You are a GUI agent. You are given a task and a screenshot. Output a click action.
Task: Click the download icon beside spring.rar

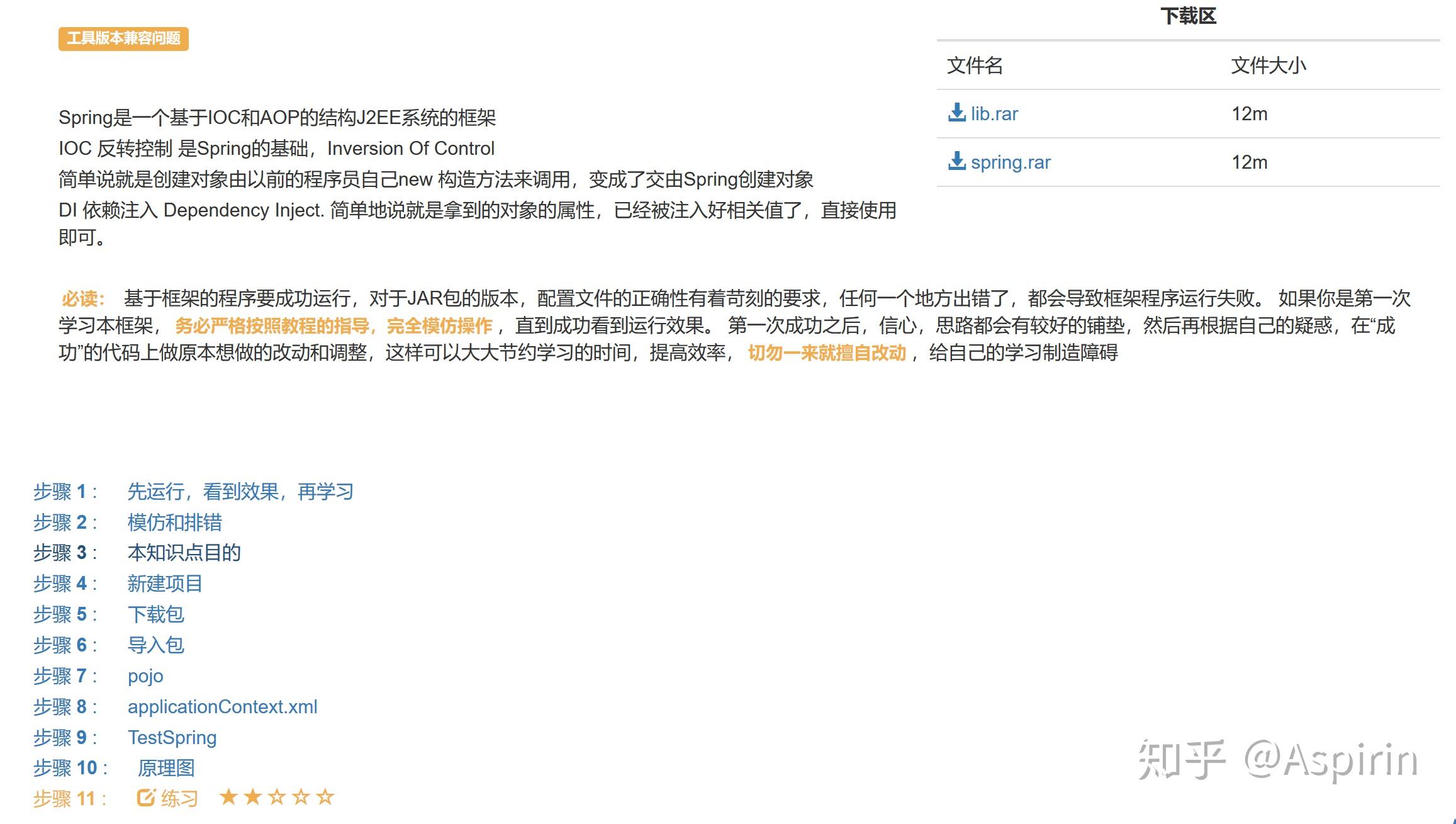click(x=956, y=162)
